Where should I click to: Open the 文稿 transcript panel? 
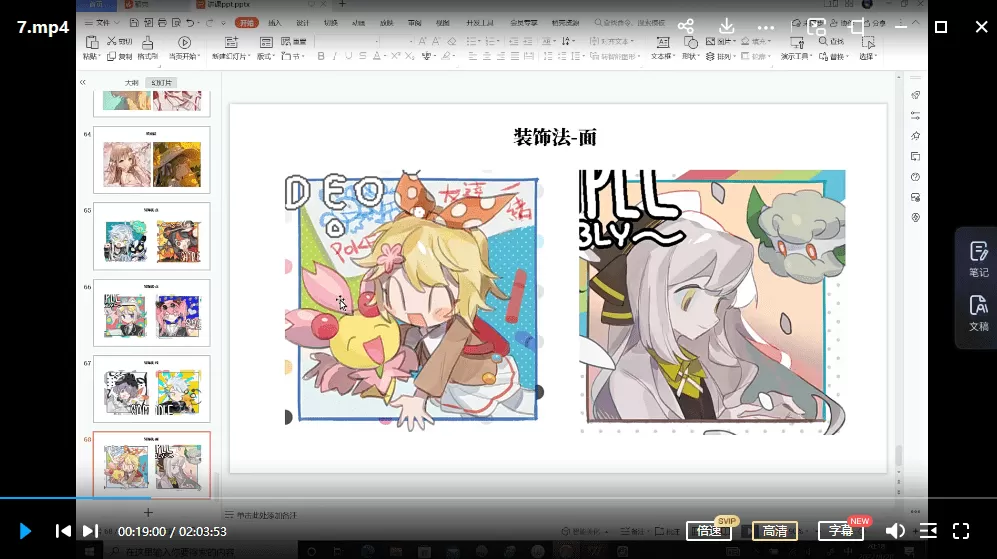(978, 313)
